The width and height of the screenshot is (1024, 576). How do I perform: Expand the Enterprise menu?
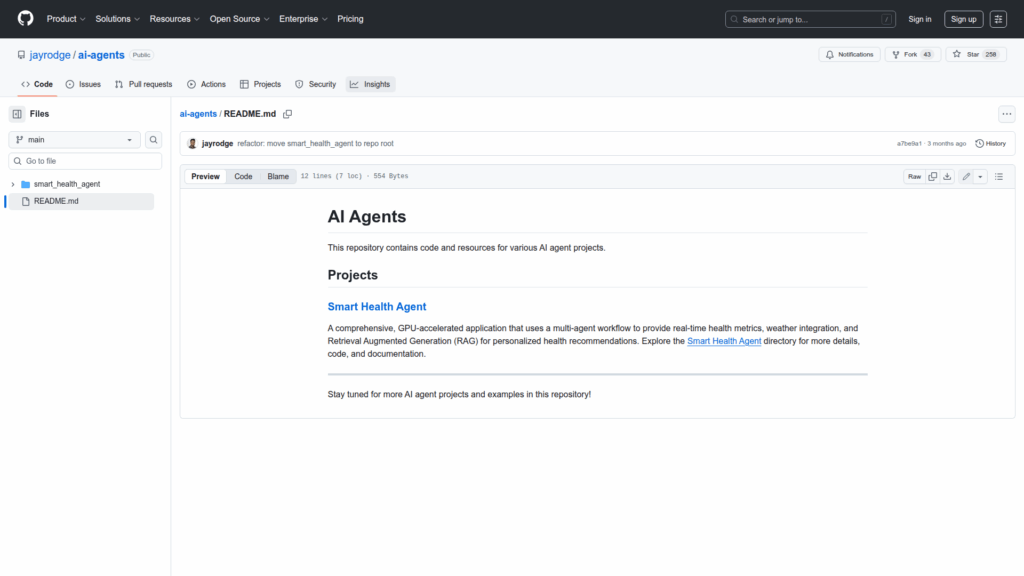[x=303, y=19]
